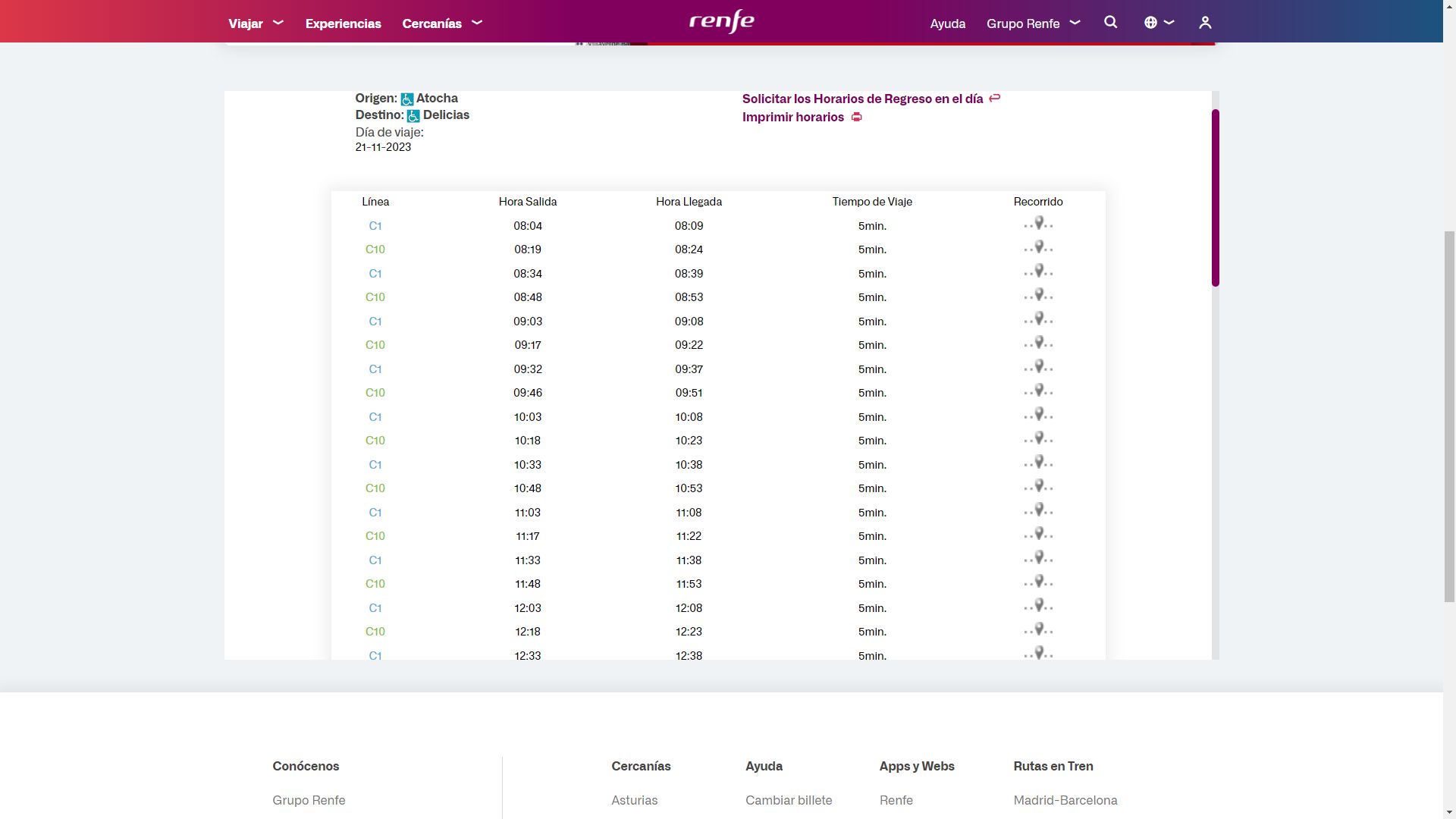Expand the Viajar menu
Viewport: 1456px width, 819px height.
point(256,24)
